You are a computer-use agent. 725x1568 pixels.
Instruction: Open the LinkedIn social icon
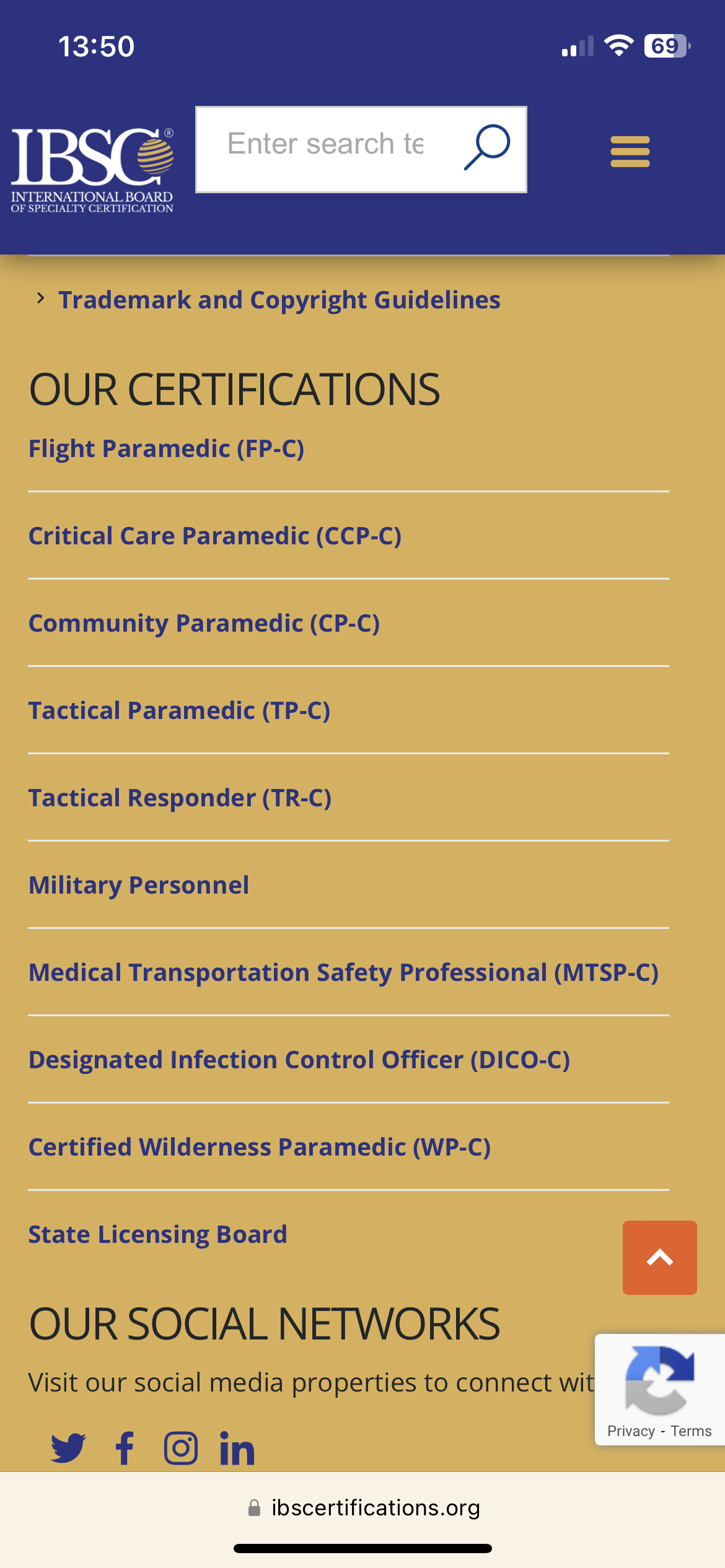point(237,1448)
